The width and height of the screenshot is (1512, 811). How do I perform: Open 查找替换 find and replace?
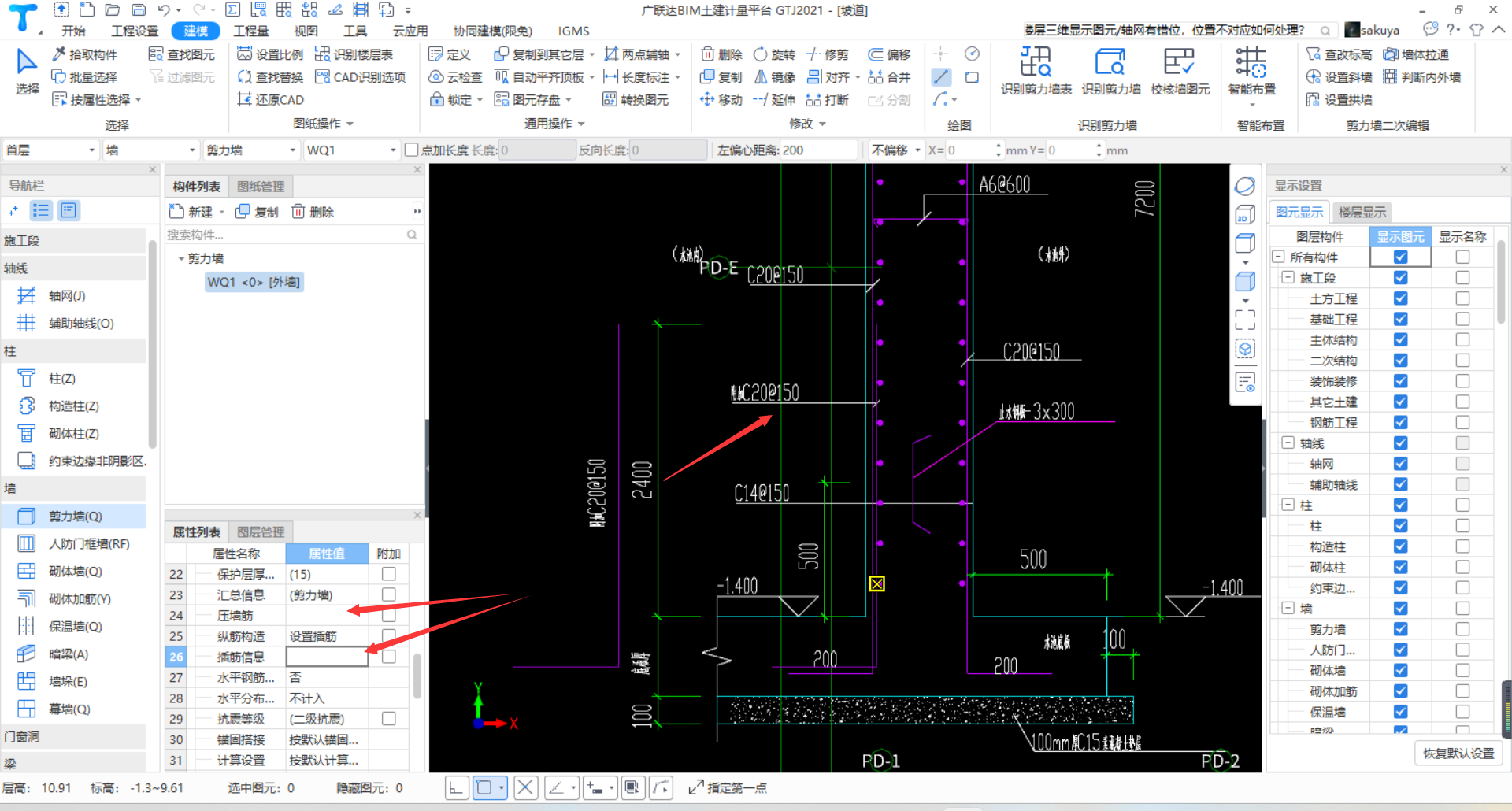point(270,77)
